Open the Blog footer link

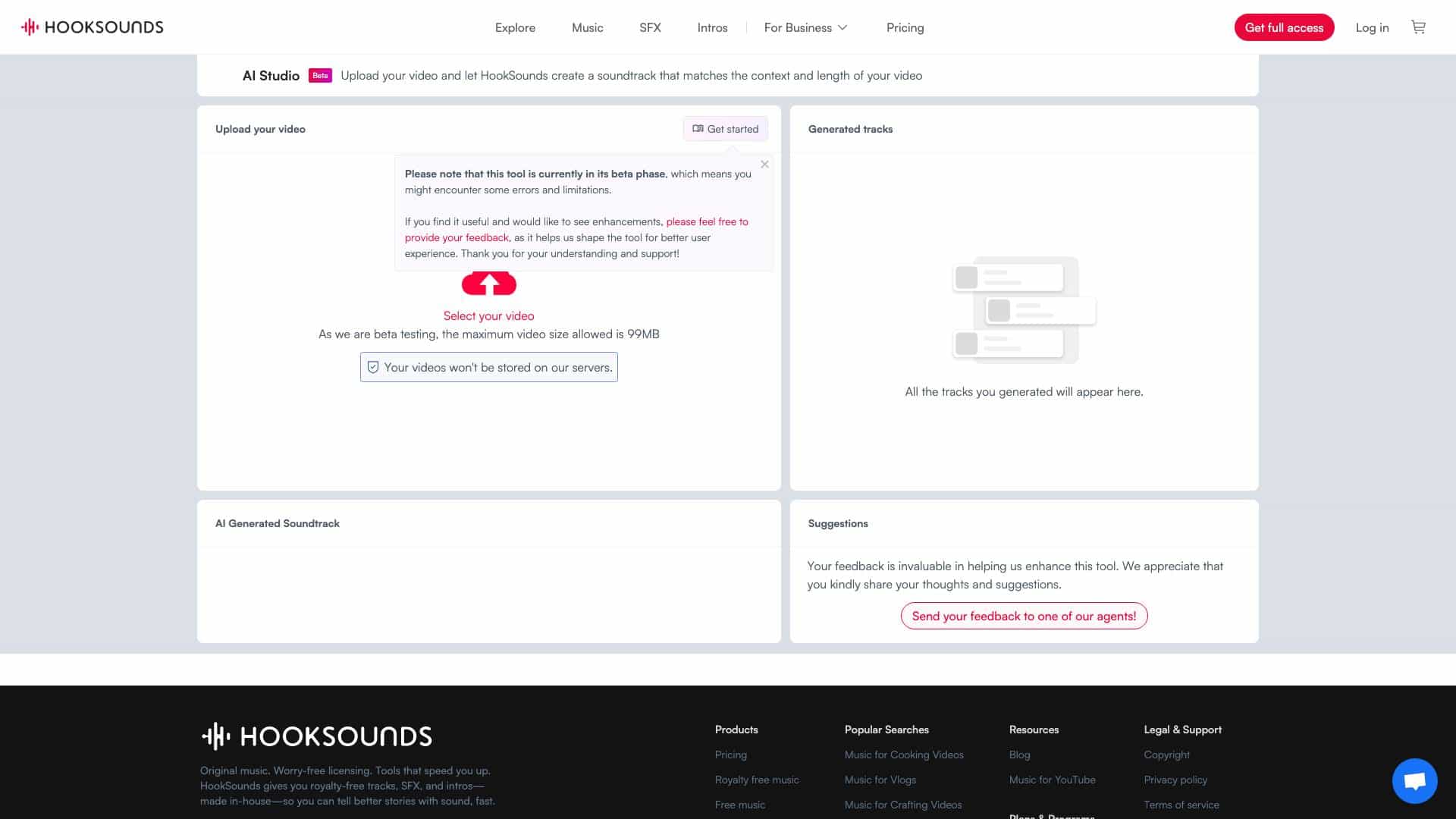1019,755
